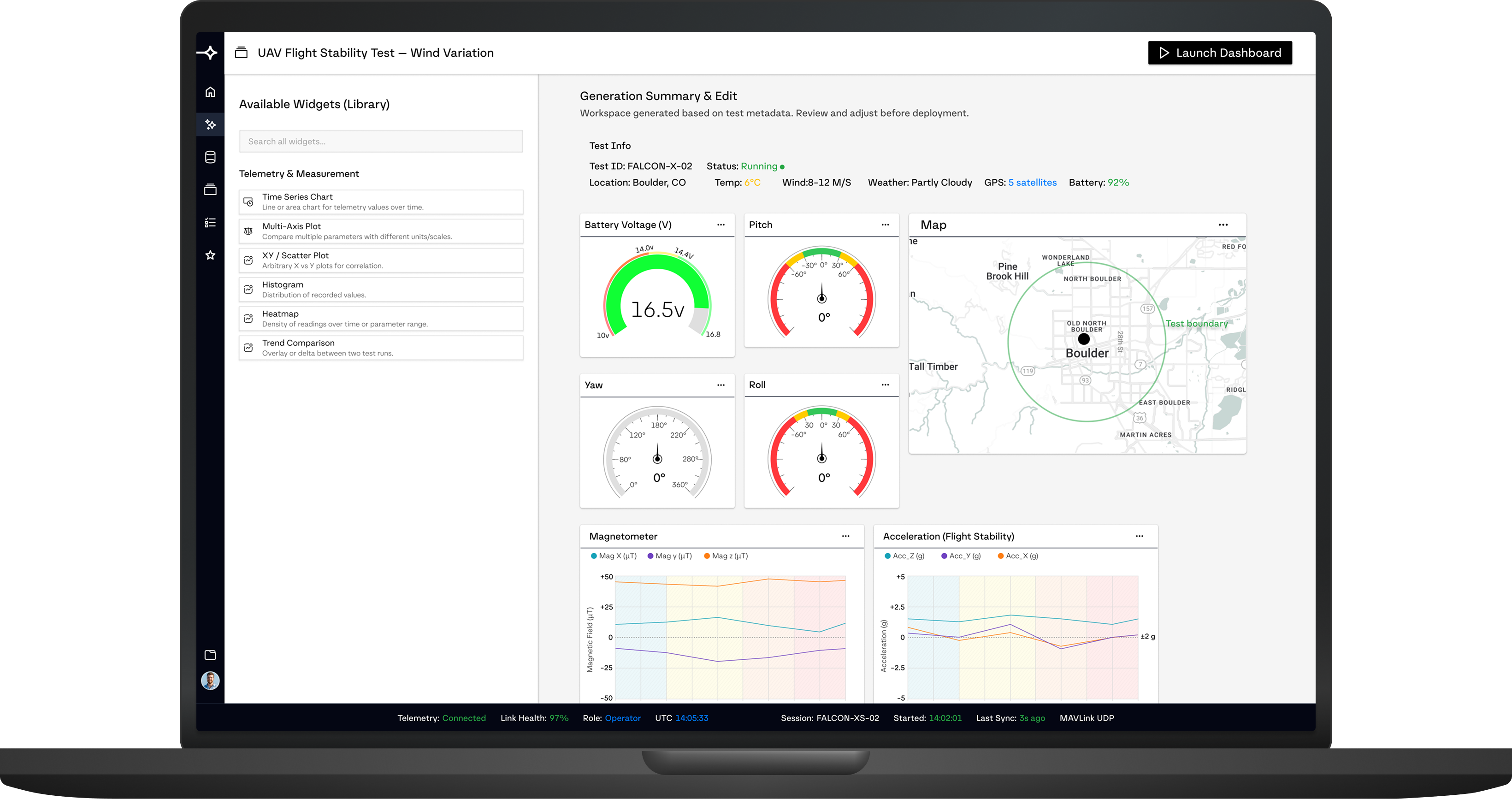Click Last Sync 3s ago status
Image resolution: width=1512 pixels, height=799 pixels.
(x=1011, y=718)
